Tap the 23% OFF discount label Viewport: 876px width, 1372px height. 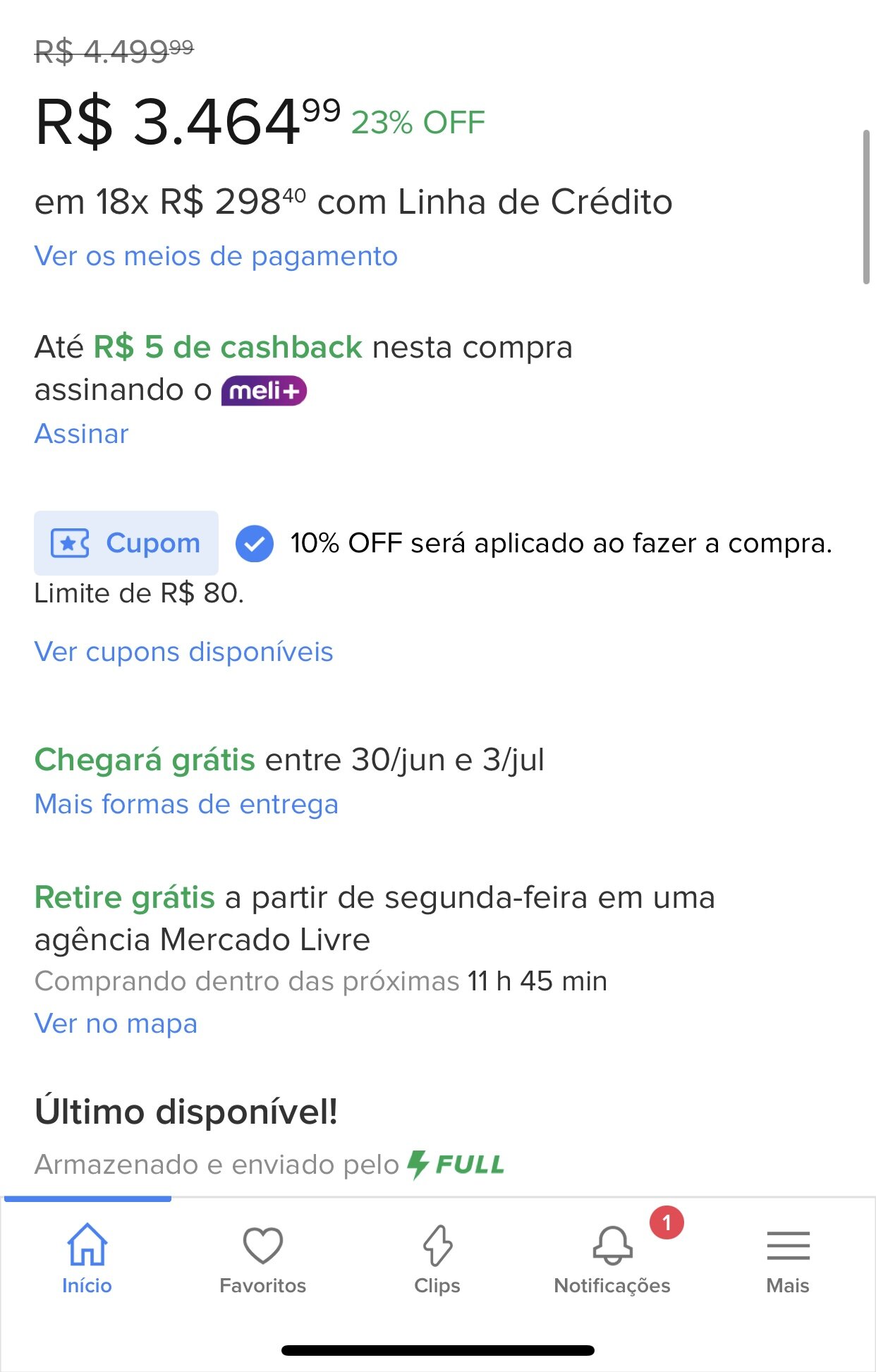coord(418,123)
